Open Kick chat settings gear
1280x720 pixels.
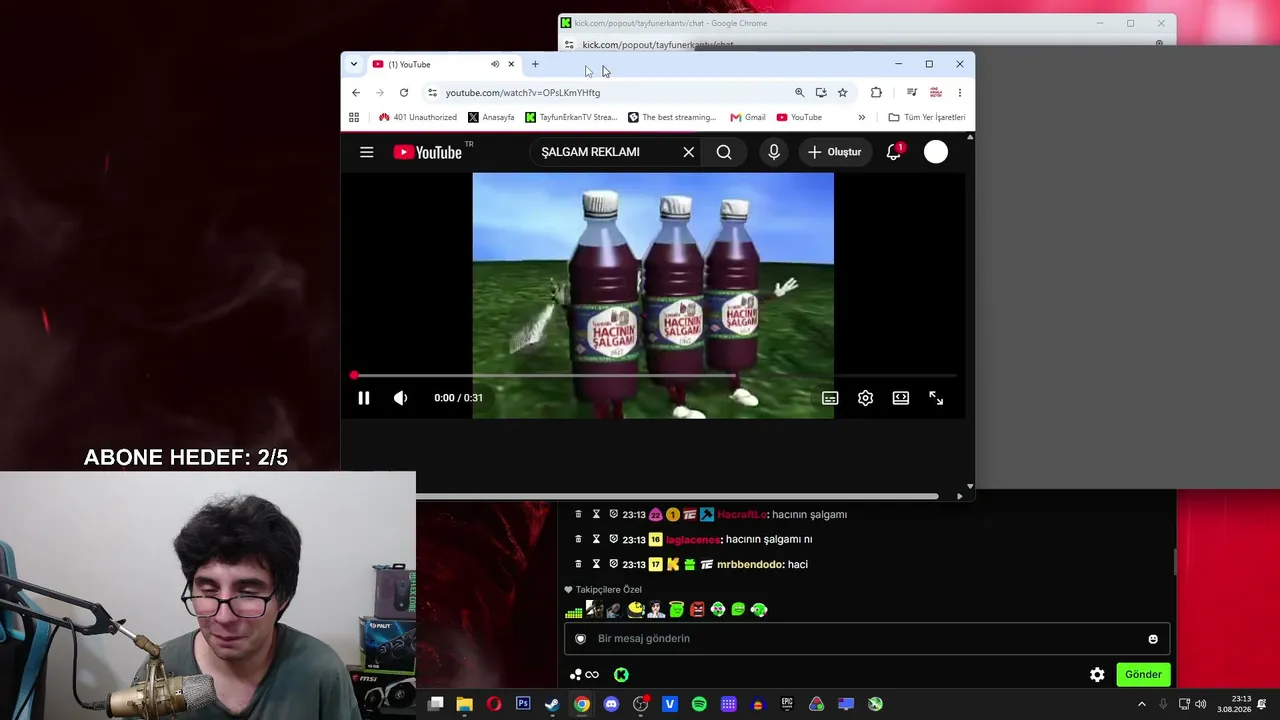tap(1097, 675)
